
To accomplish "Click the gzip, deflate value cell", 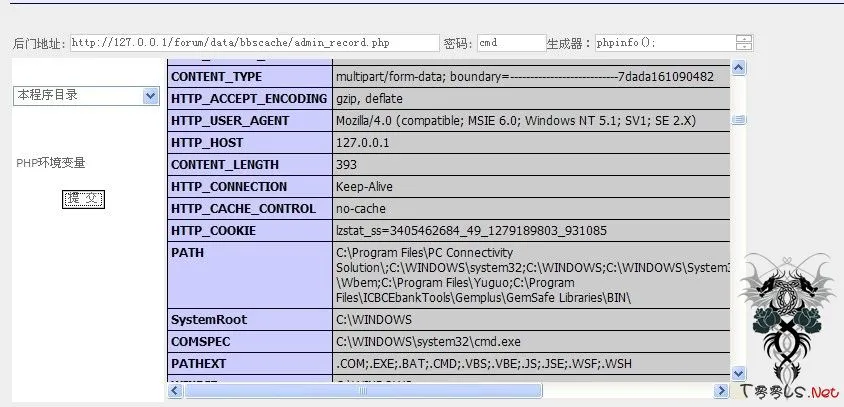I will point(532,99).
